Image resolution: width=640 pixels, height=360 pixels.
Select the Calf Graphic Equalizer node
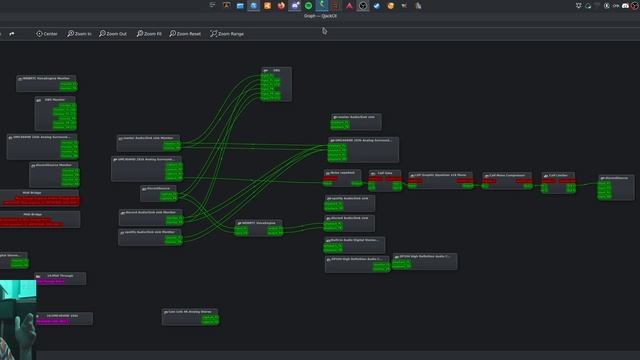click(x=440, y=180)
